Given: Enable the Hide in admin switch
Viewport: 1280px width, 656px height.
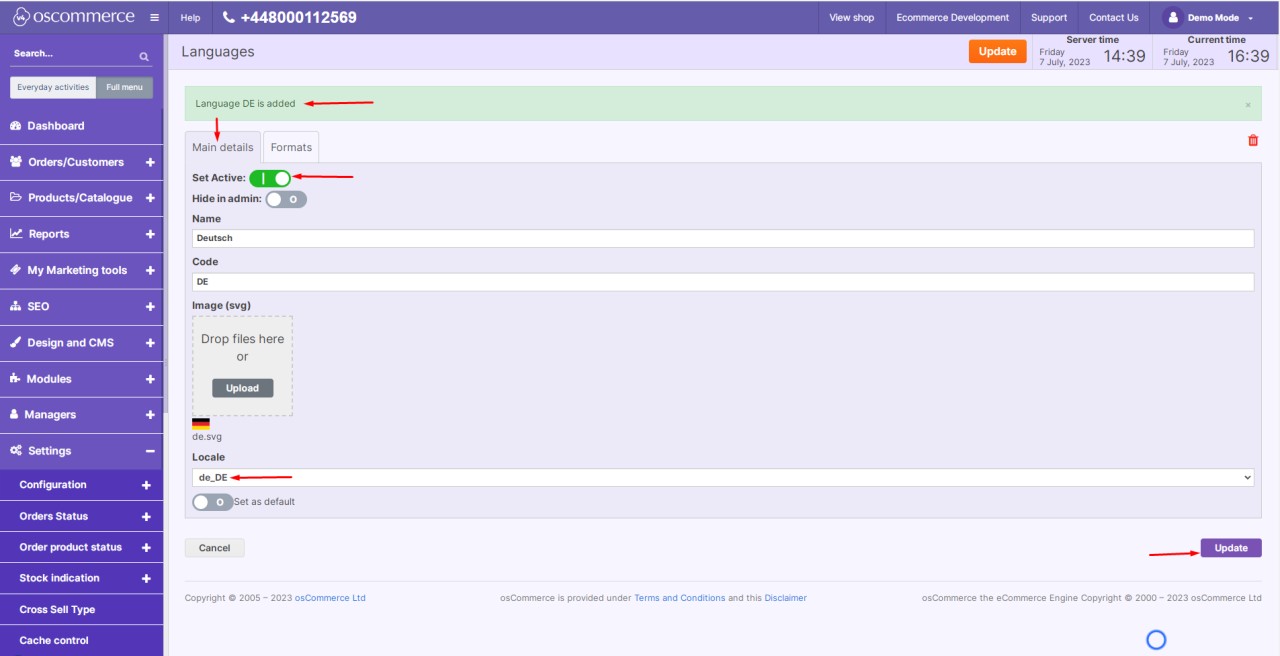Looking at the screenshot, I should pyautogui.click(x=286, y=199).
